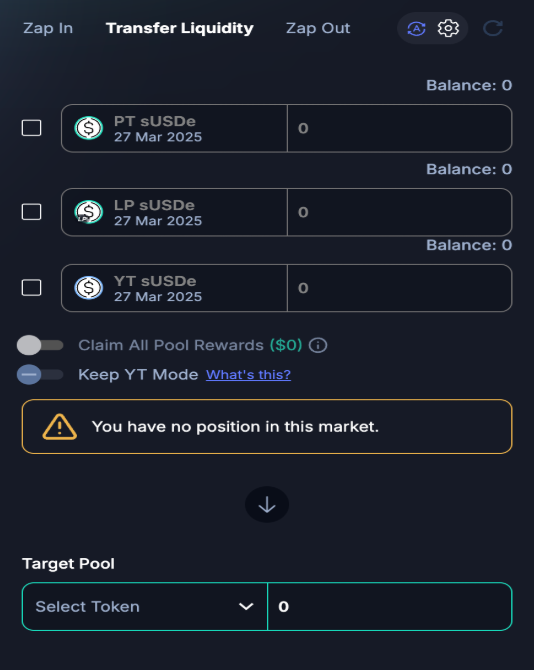The image size is (534, 670).
Task: Switch to the Zap Out tab
Action: pyautogui.click(x=318, y=28)
